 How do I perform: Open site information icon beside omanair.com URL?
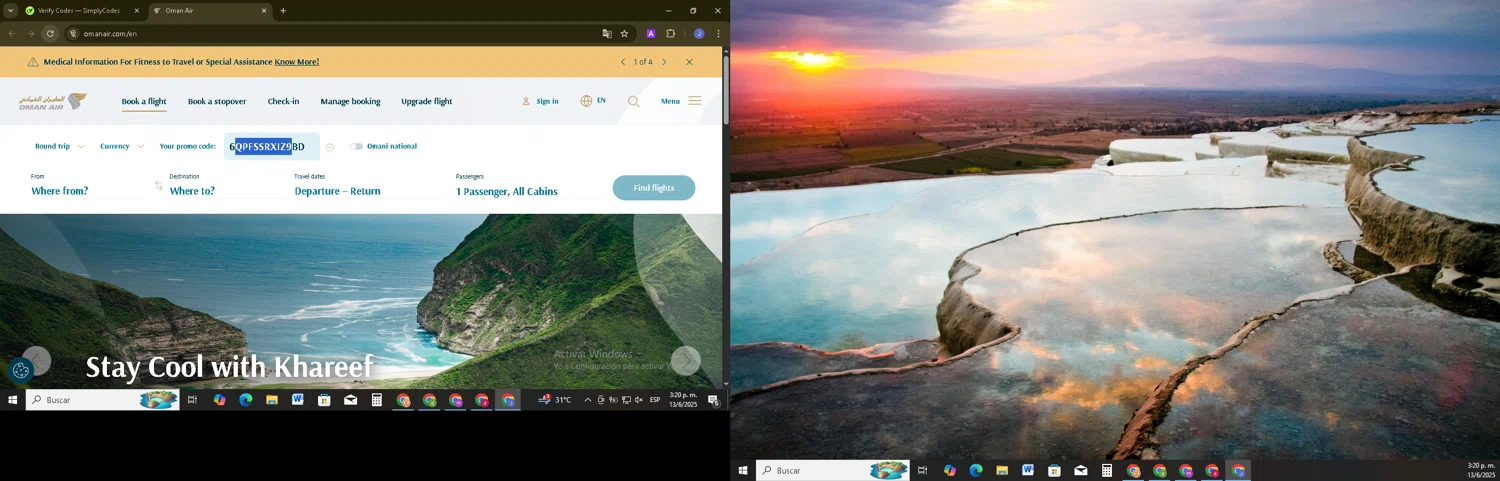pyautogui.click(x=73, y=33)
